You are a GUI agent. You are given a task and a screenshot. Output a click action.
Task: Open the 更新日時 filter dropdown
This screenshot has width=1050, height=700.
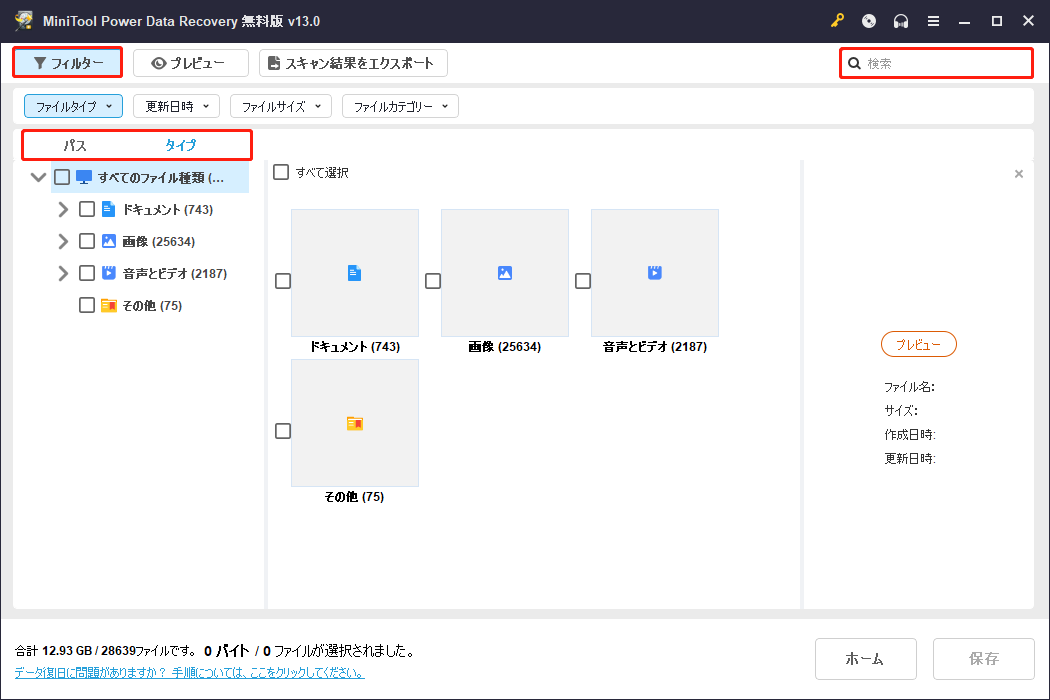[x=177, y=106]
